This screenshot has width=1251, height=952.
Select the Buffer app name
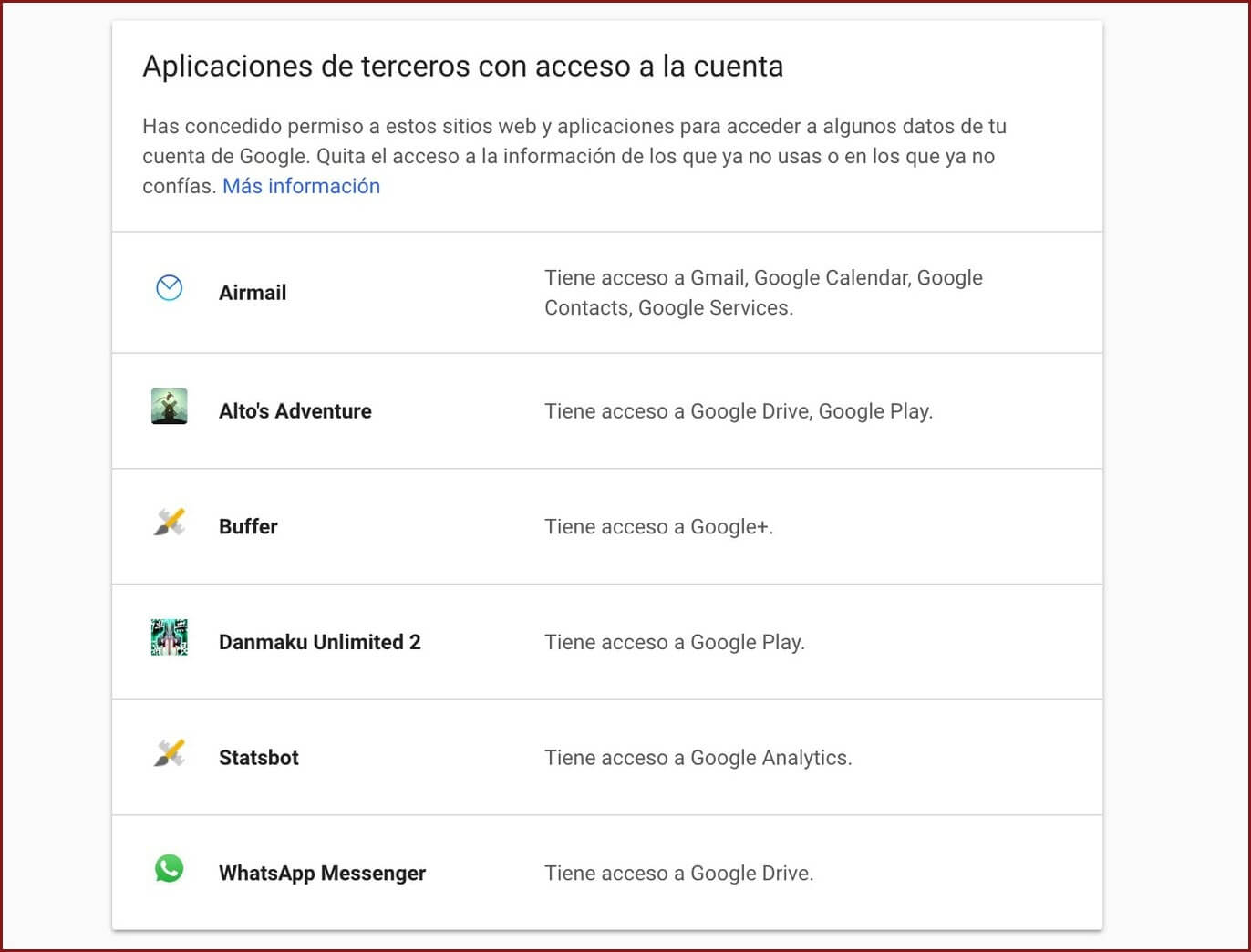tap(248, 527)
